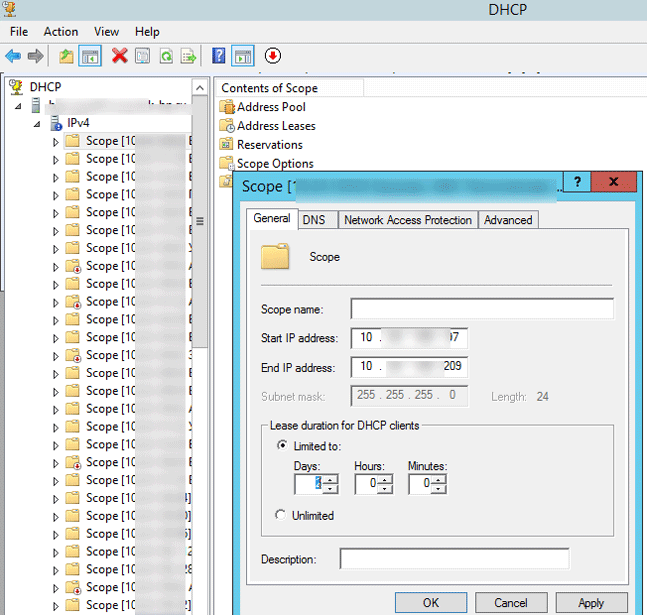This screenshot has height=615, width=651.
Task: Click the Scope Options text entry
Action: pos(275,164)
